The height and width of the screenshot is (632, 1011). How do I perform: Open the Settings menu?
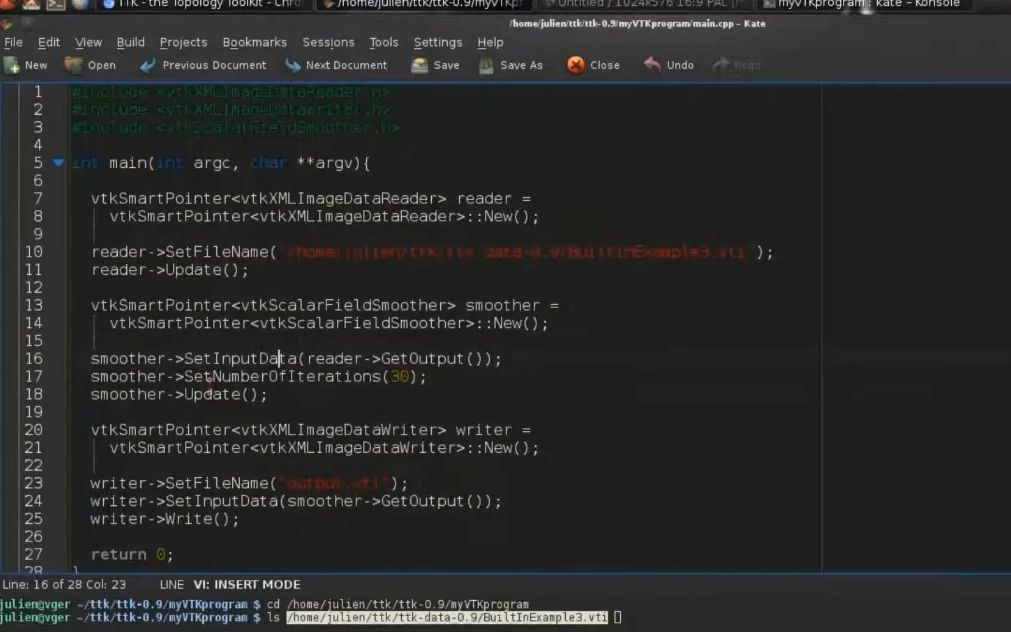(x=437, y=42)
